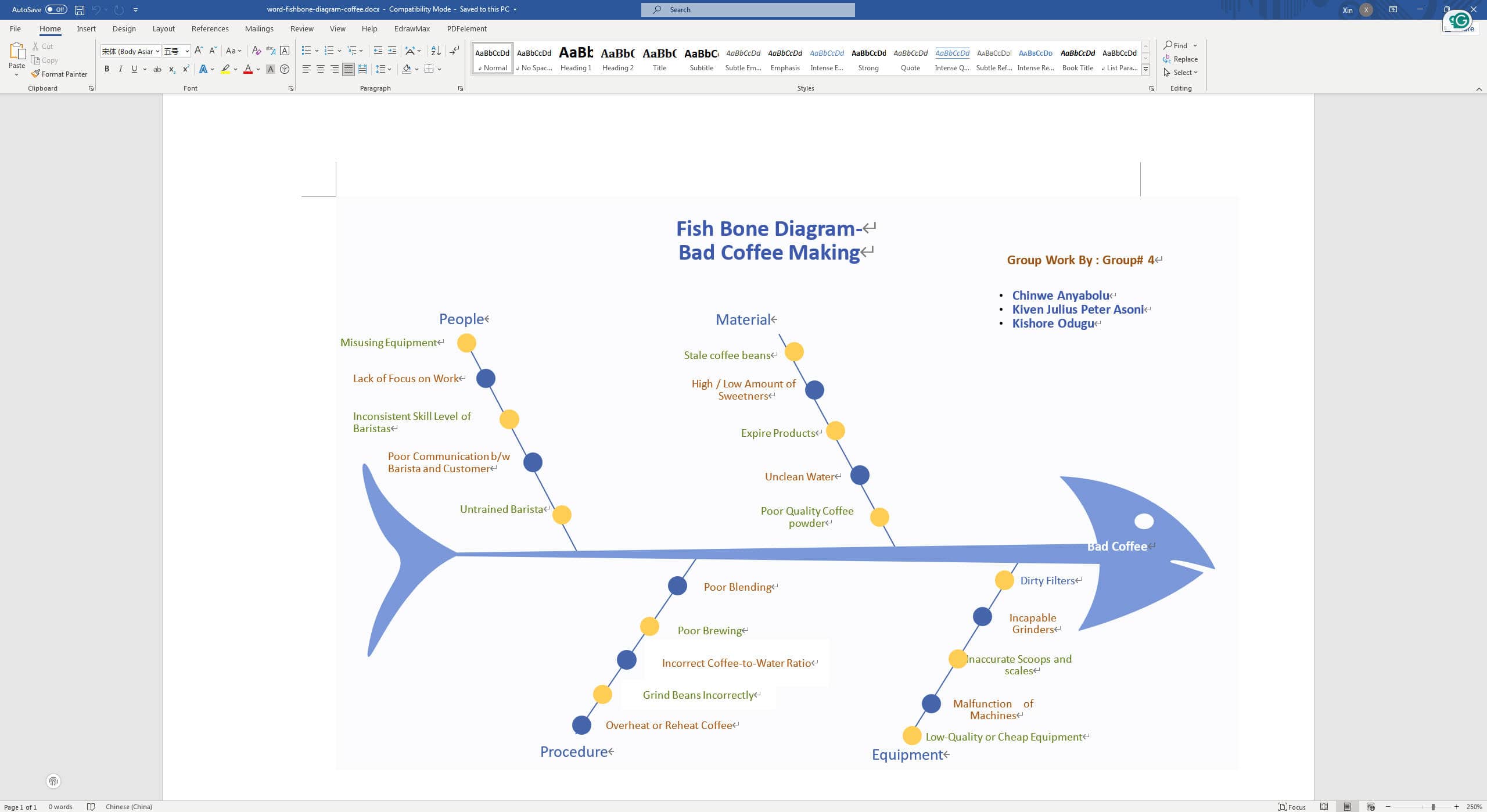Switch to the References tab
Screen dimensions: 1487x812
click(x=210, y=28)
